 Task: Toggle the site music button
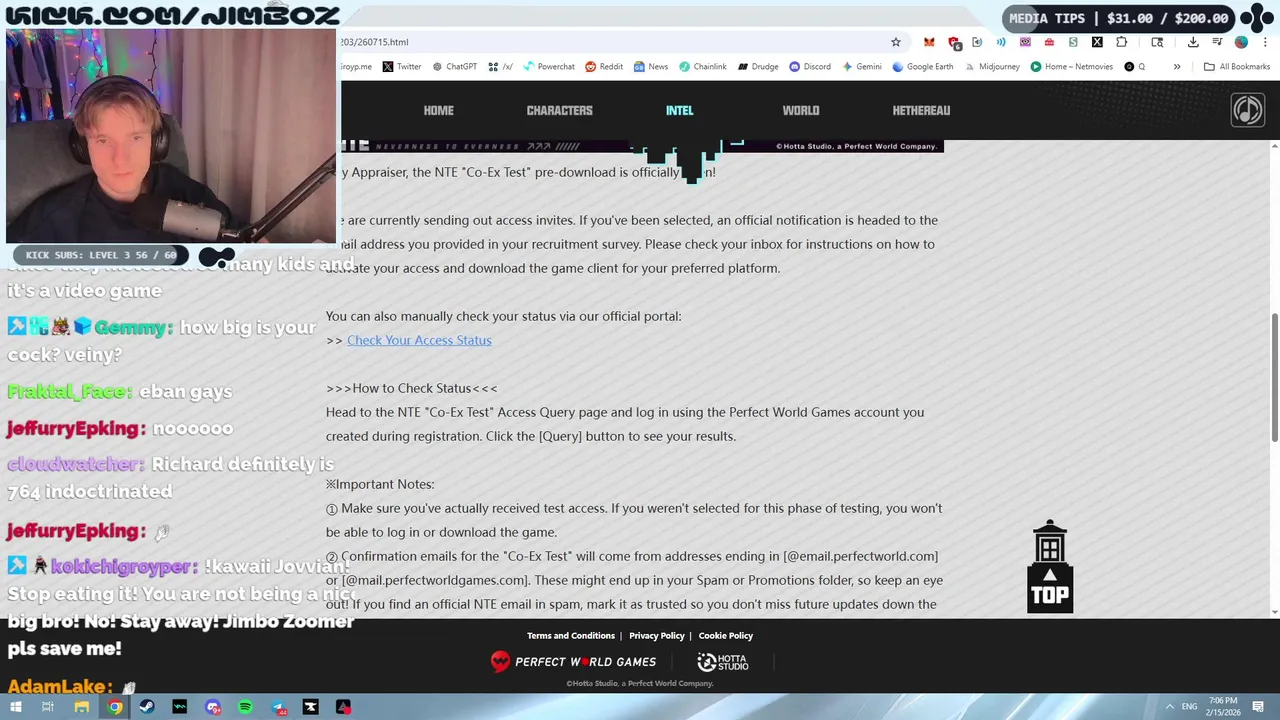tap(1247, 110)
